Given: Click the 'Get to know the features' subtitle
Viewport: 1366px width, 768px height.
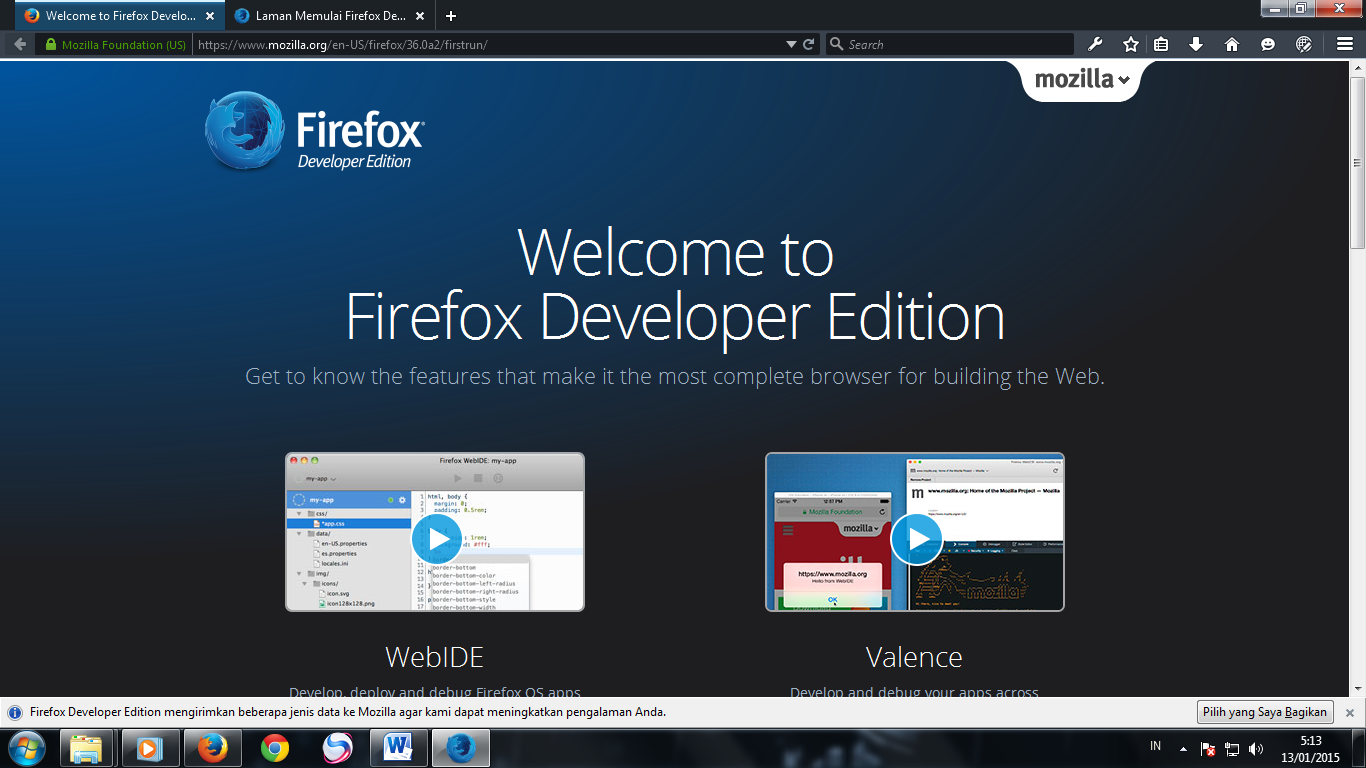Looking at the screenshot, I should click(675, 377).
